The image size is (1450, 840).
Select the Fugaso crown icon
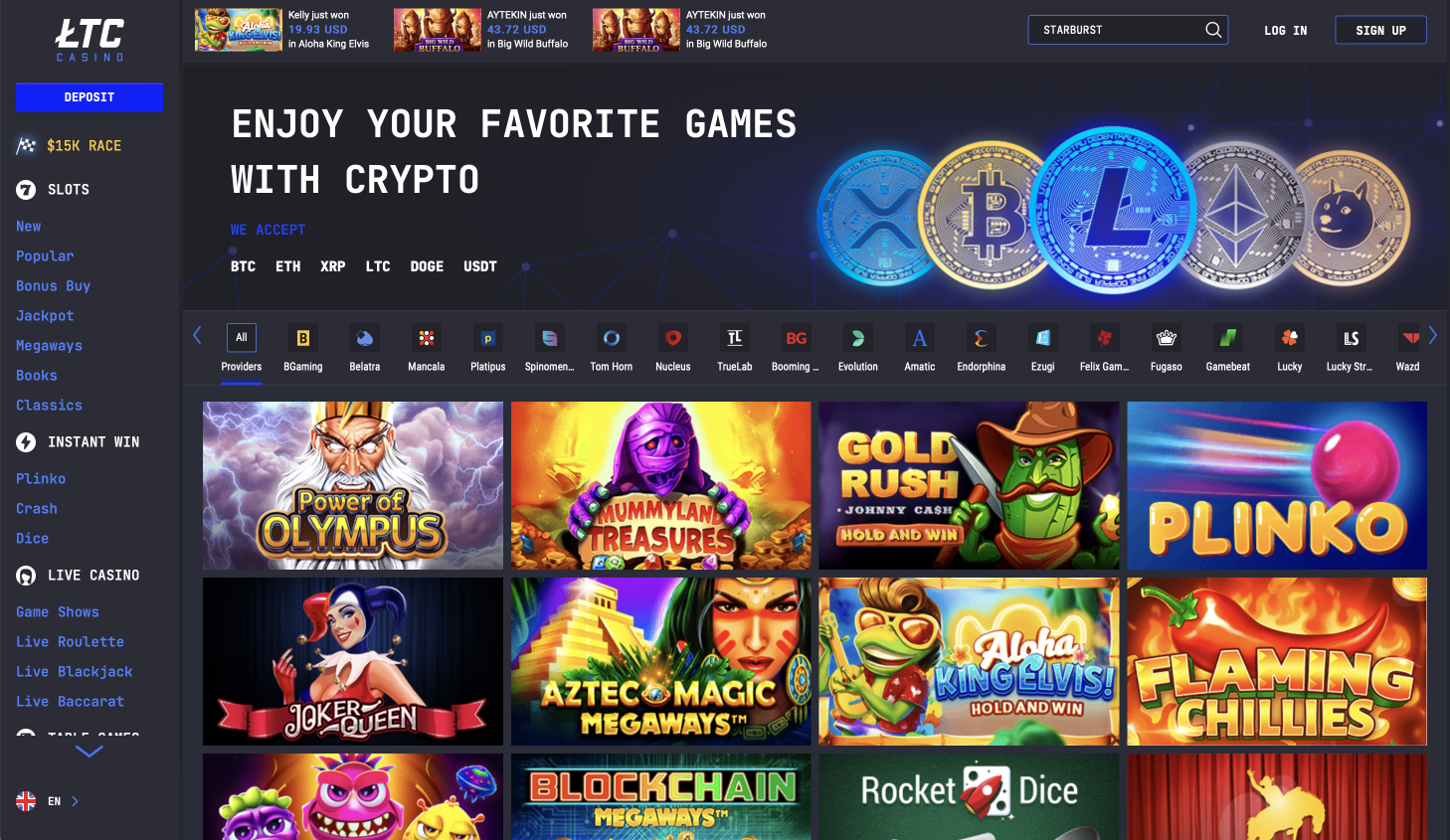(1167, 338)
